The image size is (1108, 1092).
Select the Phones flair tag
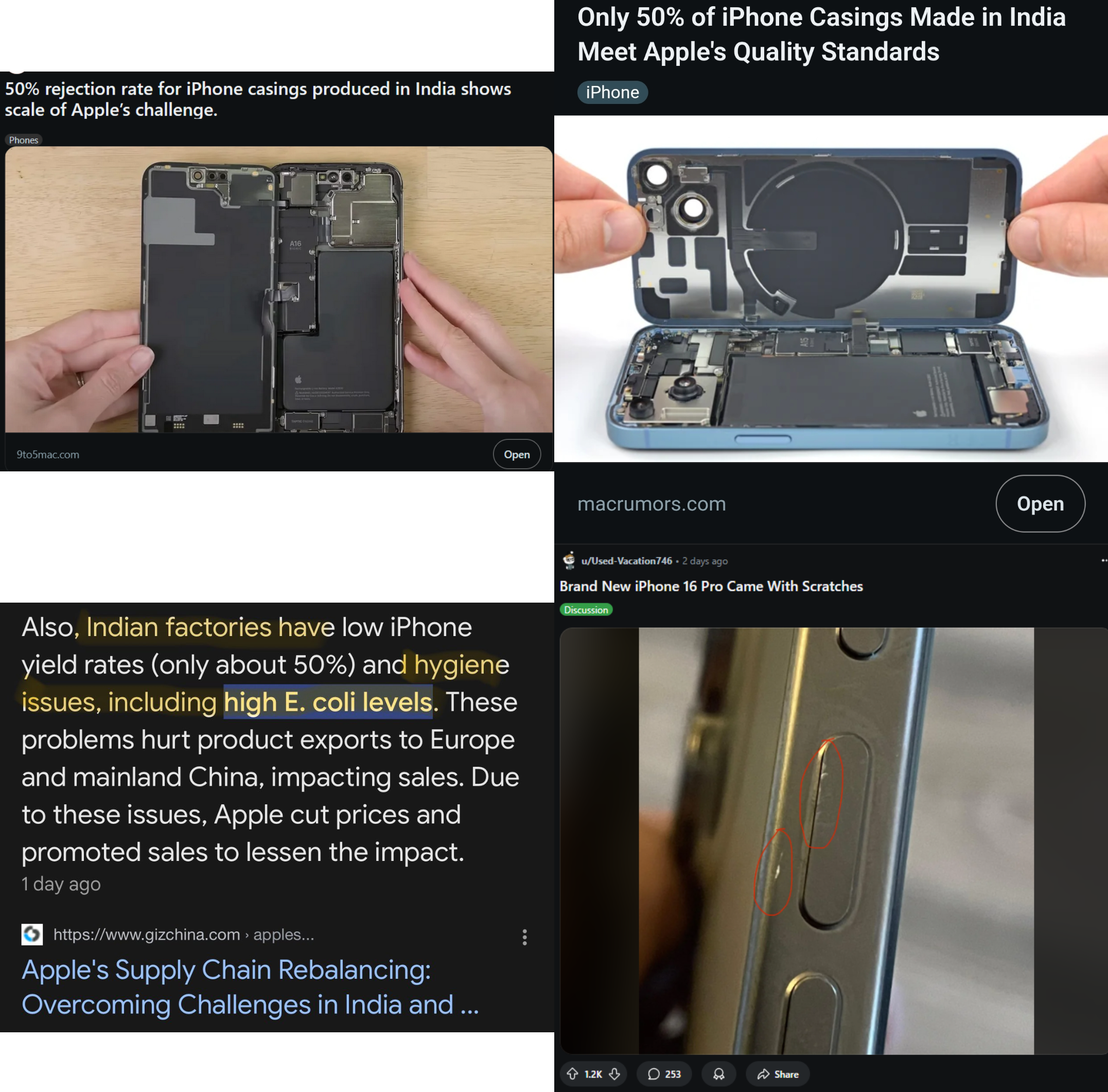(x=24, y=140)
